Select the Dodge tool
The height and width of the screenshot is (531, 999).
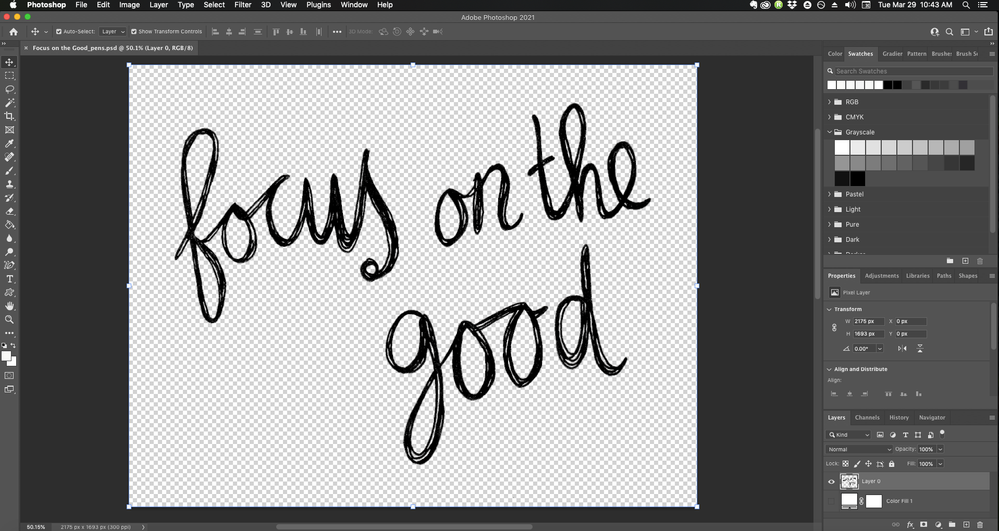click(x=10, y=252)
